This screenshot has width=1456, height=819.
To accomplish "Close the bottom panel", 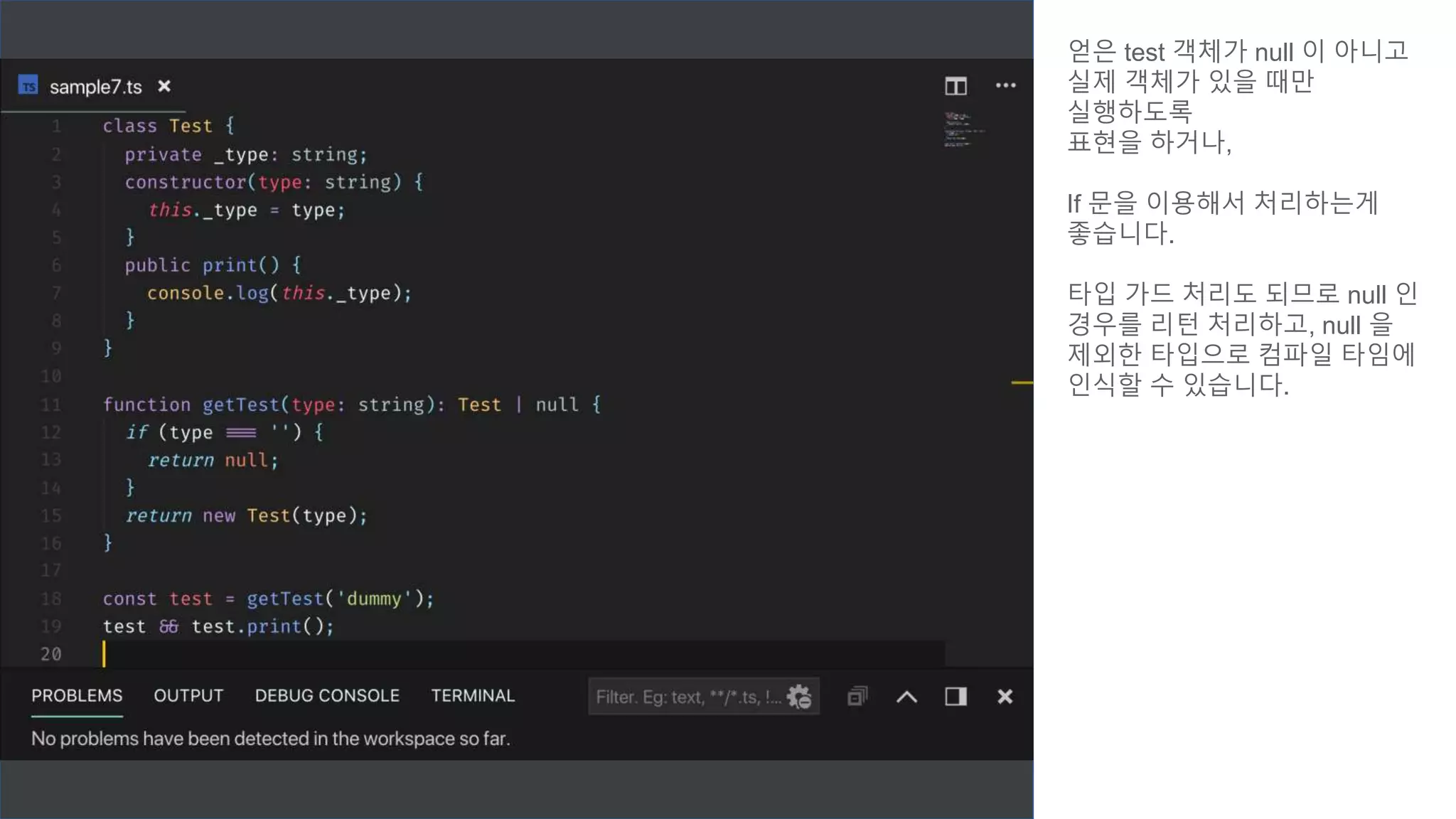I will (x=1005, y=696).
